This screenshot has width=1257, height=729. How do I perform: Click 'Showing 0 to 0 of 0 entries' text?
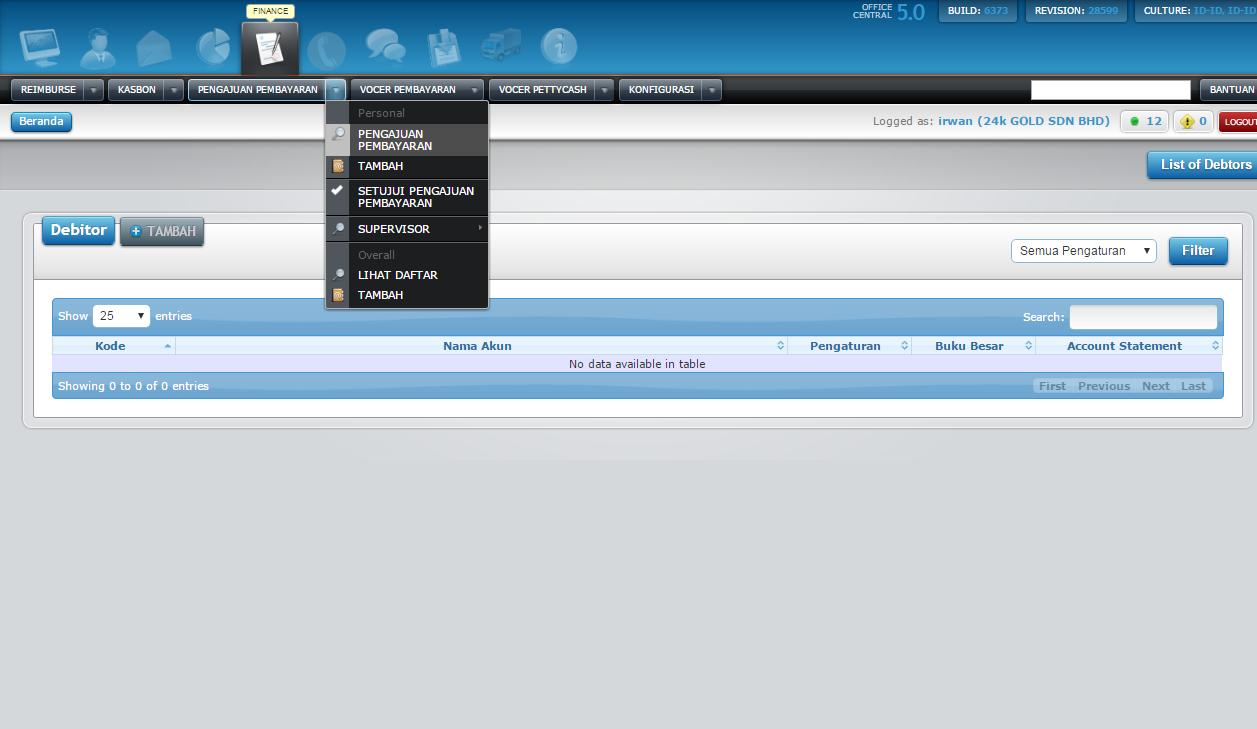coord(134,386)
